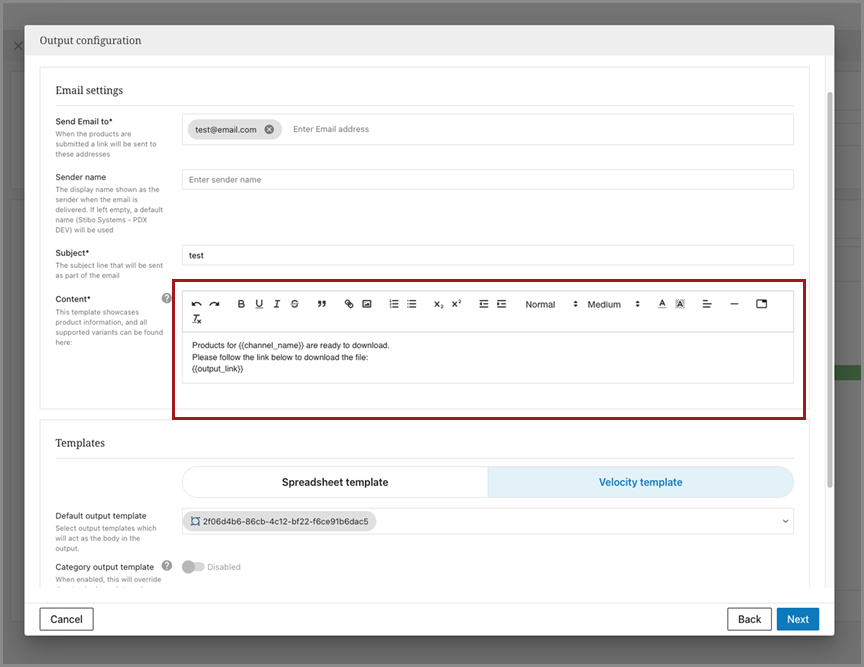The width and height of the screenshot is (864, 667).
Task: Click the undo icon in editor toolbar
Action: click(197, 304)
